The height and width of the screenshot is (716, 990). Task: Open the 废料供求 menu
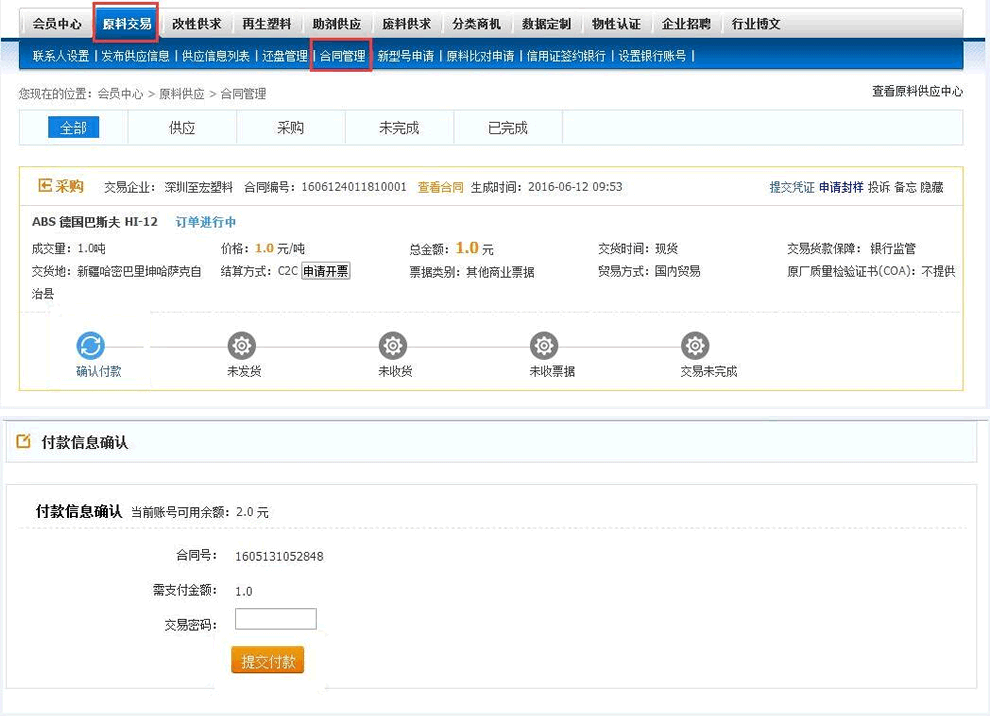pos(407,24)
